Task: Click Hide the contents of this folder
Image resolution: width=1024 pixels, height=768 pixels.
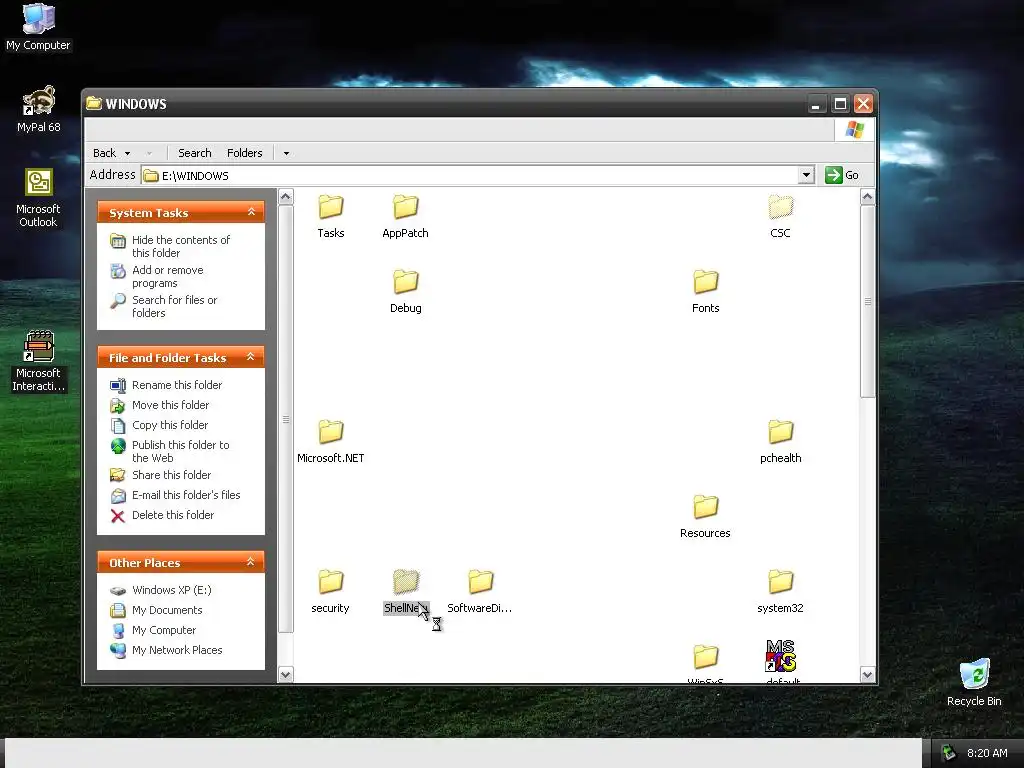Action: pyautogui.click(x=170, y=246)
